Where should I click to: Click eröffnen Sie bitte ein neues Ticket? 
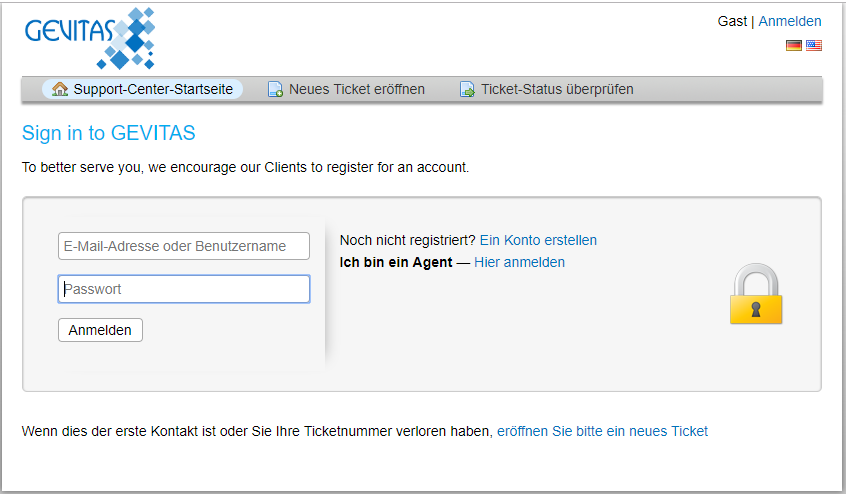point(602,431)
